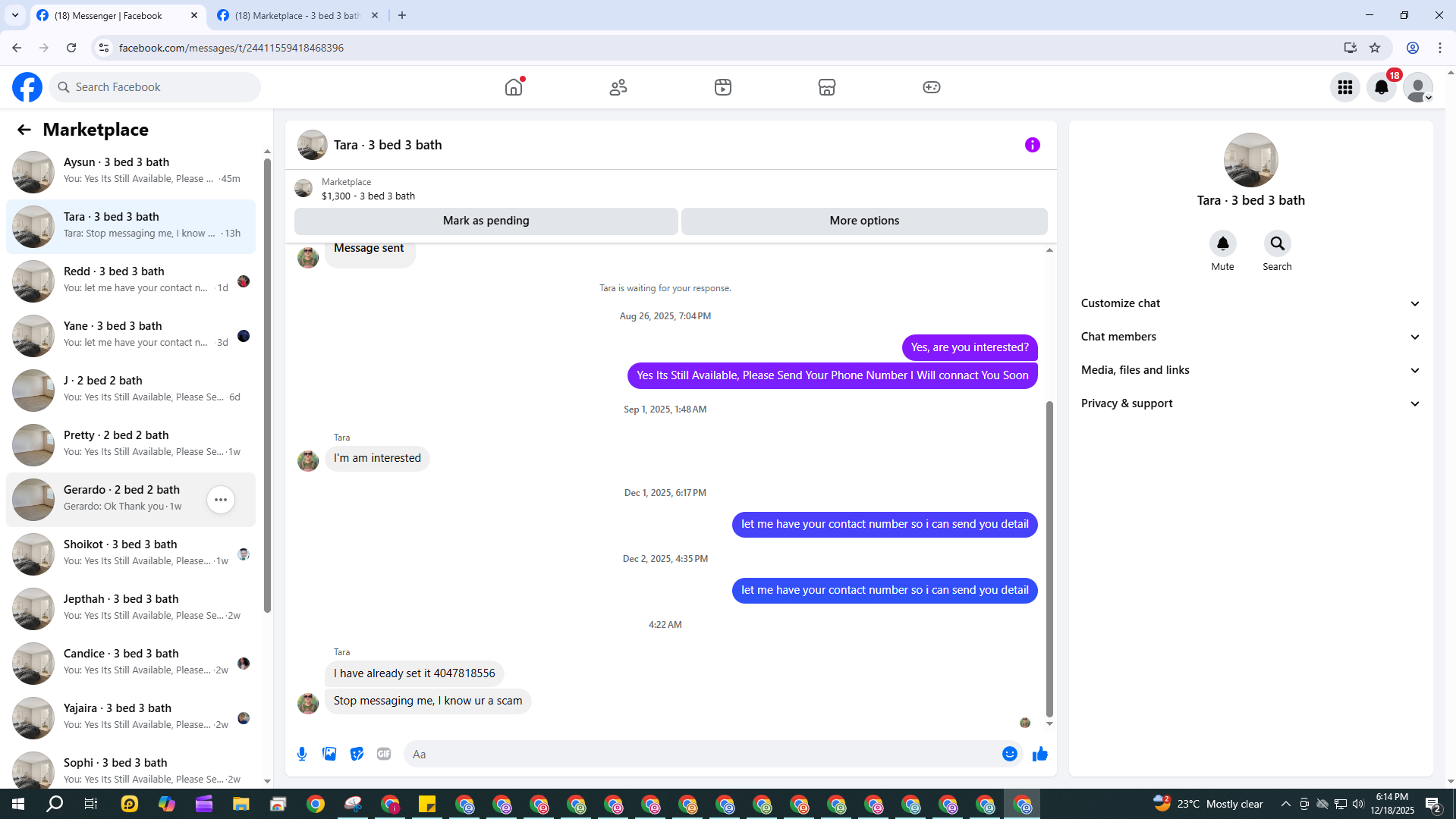Expand Privacy & support section
The height and width of the screenshot is (819, 1456).
[x=1250, y=403]
